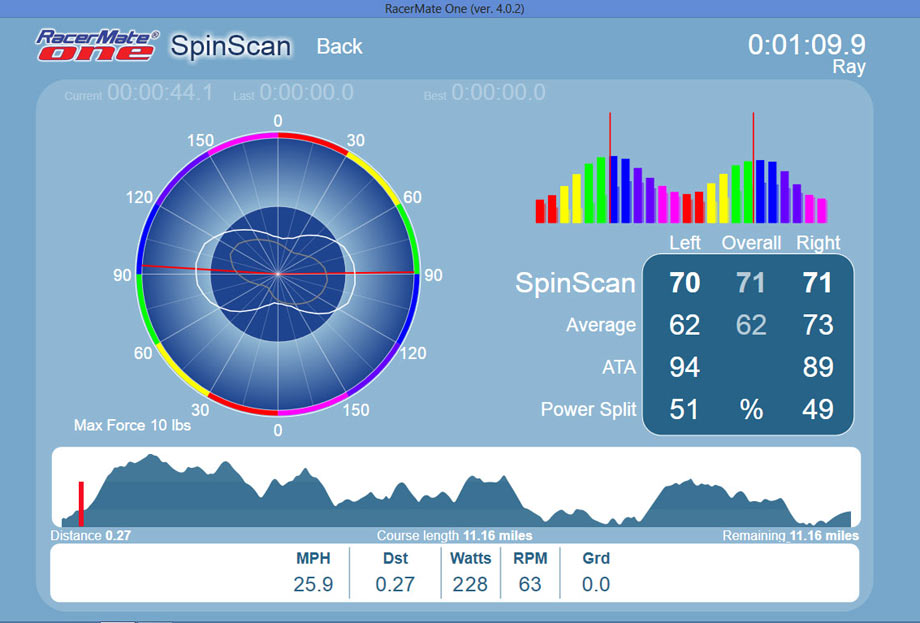Screen dimensions: 920x623
Task: Select the Right SpinScan value 71
Action: (x=817, y=283)
